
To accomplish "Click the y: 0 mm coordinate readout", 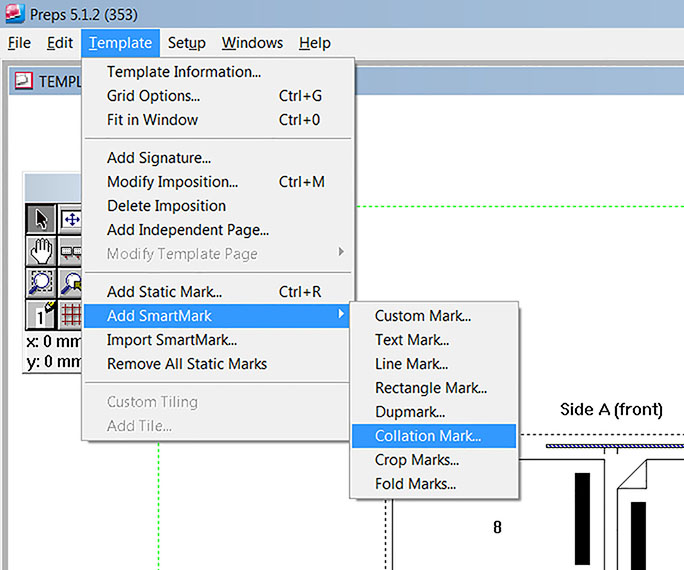I will tap(54, 361).
